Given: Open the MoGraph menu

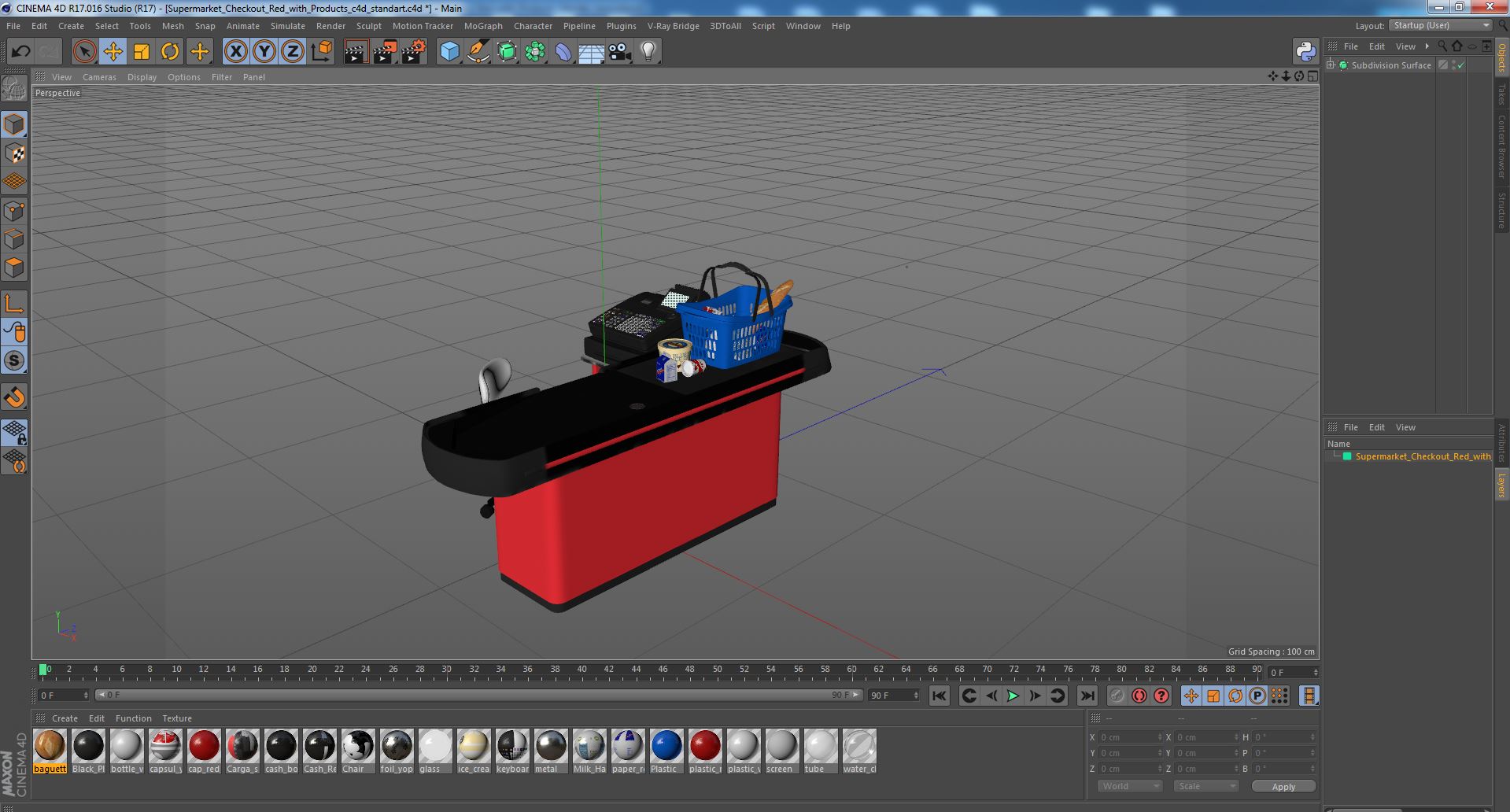Looking at the screenshot, I should coord(483,26).
